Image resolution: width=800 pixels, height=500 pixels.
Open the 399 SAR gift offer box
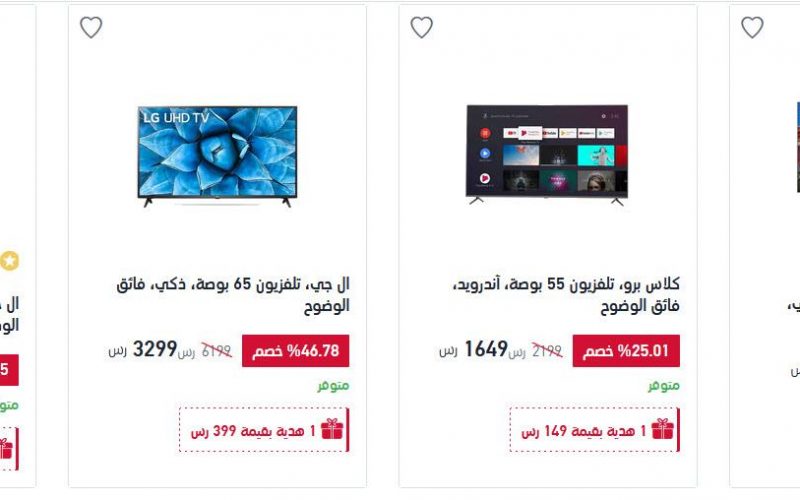coord(264,430)
